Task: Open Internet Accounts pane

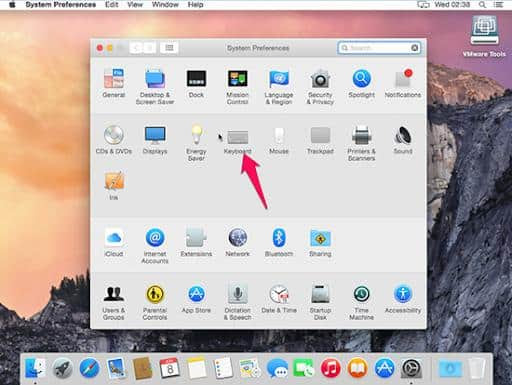Action: [155, 246]
